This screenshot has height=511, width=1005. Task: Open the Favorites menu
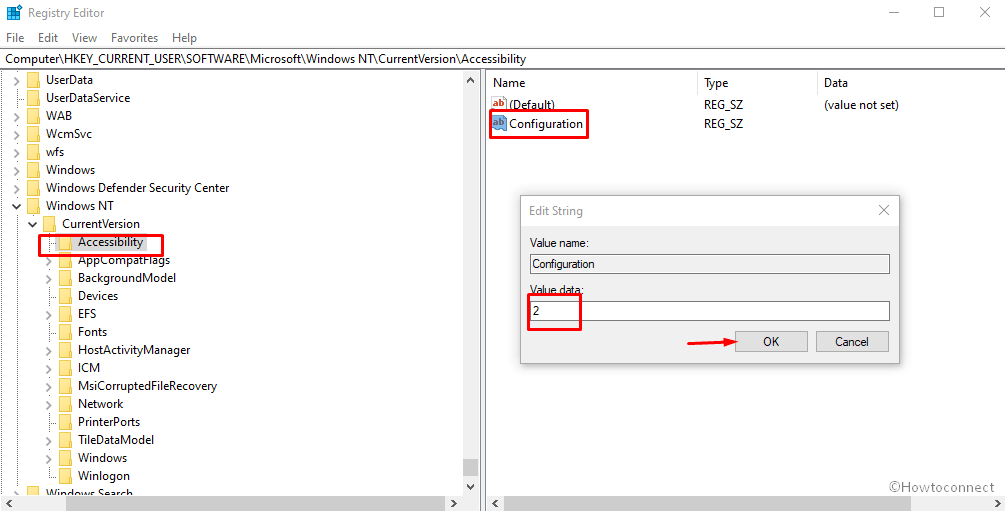pos(134,38)
